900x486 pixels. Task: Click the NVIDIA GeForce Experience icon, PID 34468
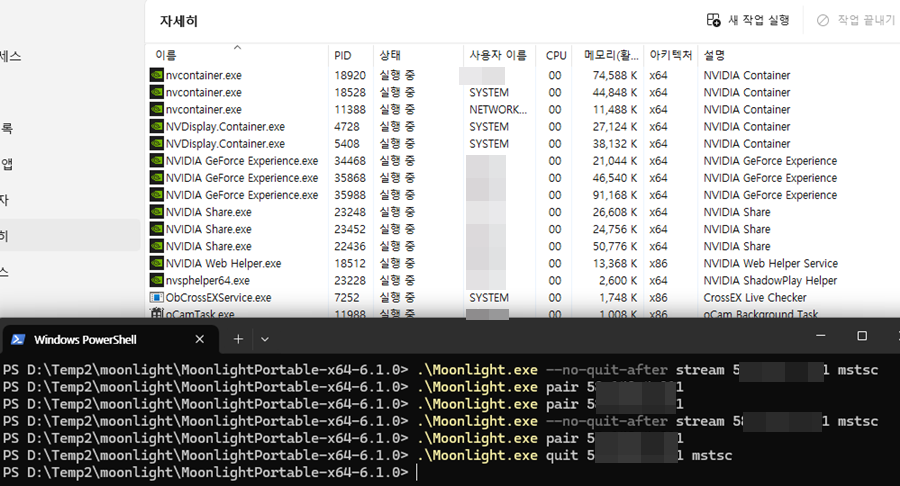(157, 161)
